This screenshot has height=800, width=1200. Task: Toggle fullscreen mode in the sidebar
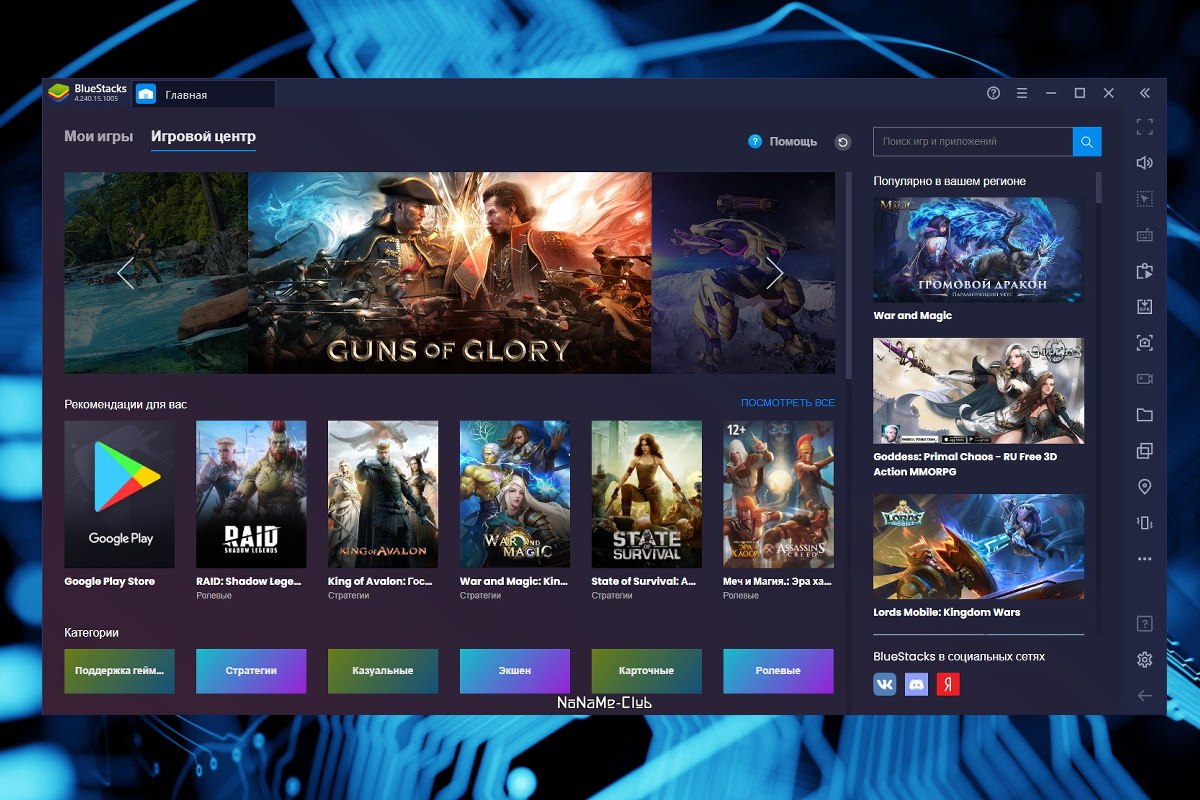[x=1145, y=127]
